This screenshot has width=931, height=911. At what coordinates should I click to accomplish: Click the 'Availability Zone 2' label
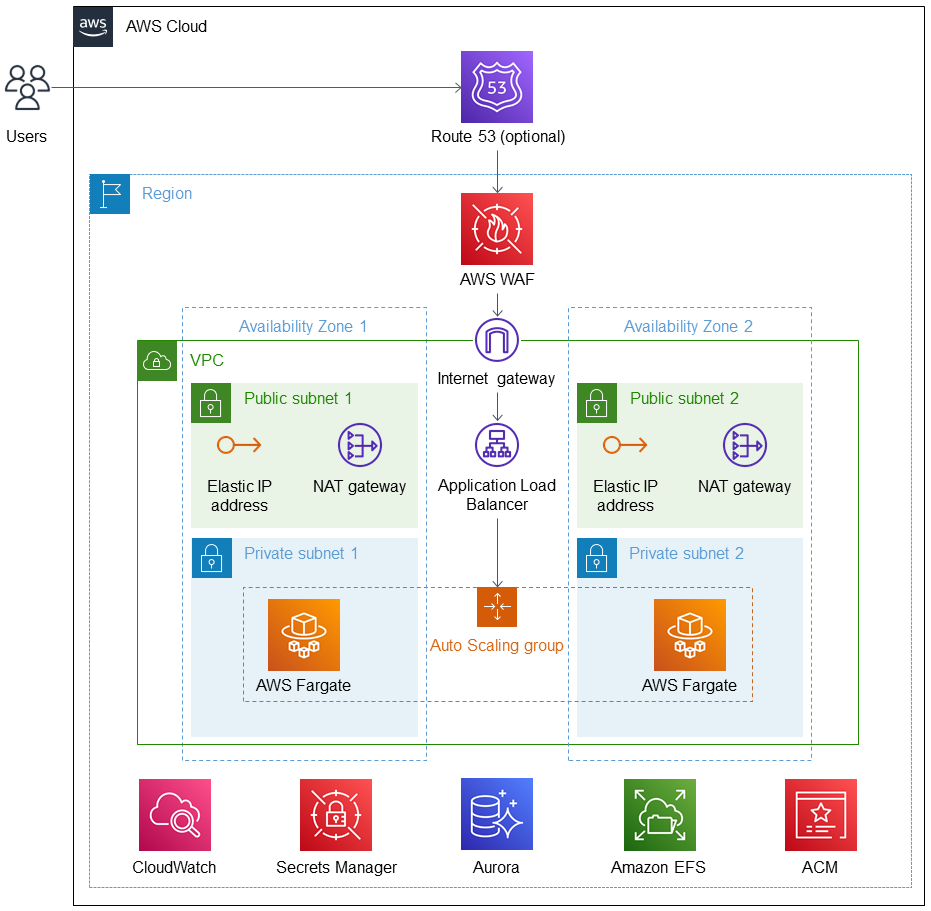[x=688, y=326]
